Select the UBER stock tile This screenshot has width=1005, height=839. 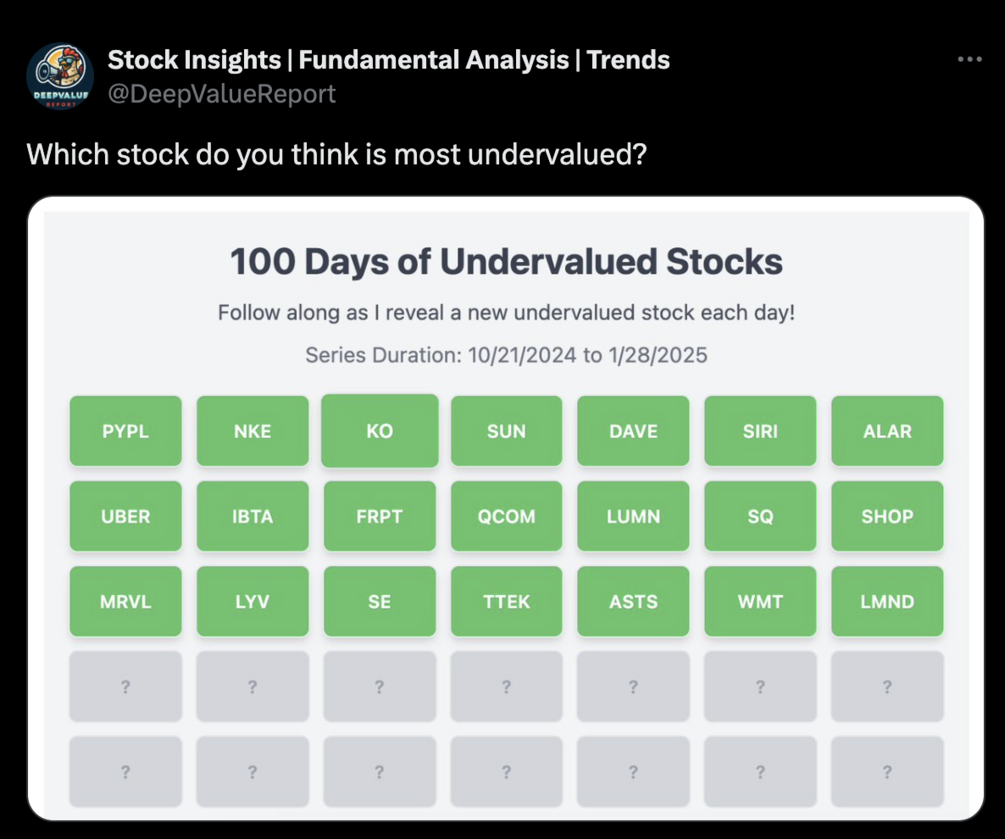[126, 516]
